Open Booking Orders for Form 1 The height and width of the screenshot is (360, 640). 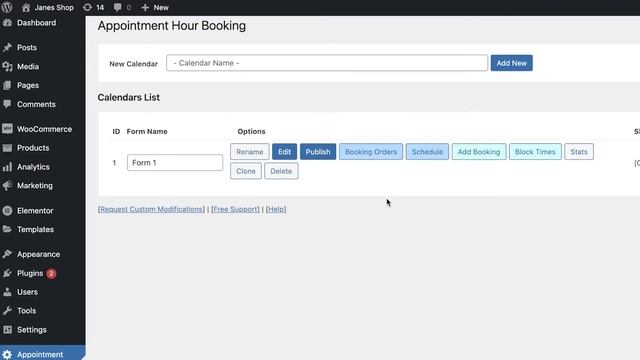click(x=371, y=152)
